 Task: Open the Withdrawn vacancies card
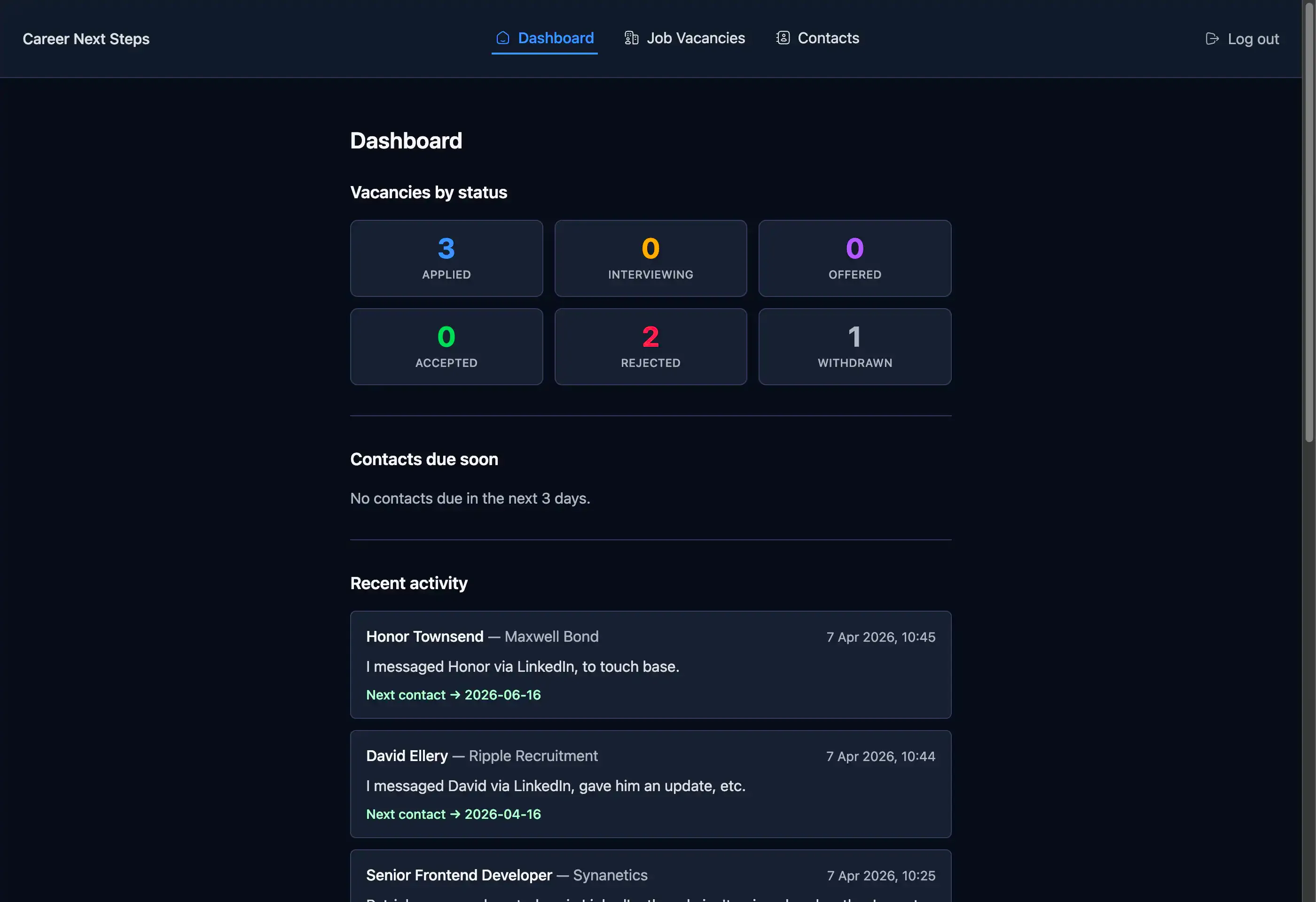tap(854, 347)
